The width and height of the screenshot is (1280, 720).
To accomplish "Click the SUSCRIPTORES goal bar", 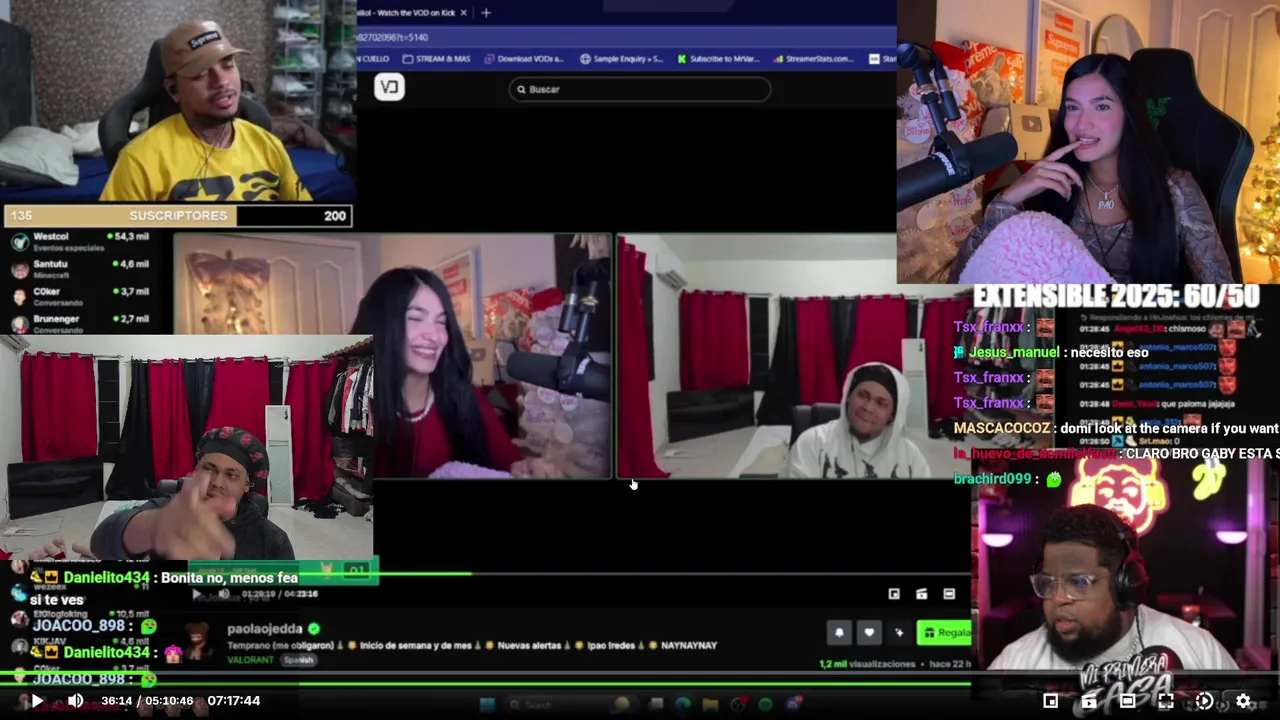I will tap(178, 215).
